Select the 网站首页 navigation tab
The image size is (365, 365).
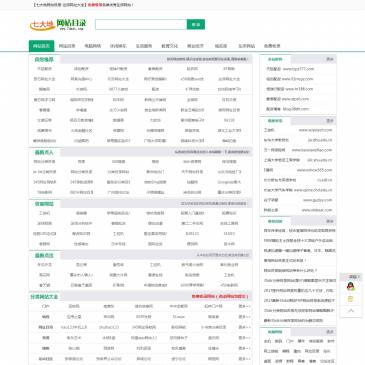point(41,46)
